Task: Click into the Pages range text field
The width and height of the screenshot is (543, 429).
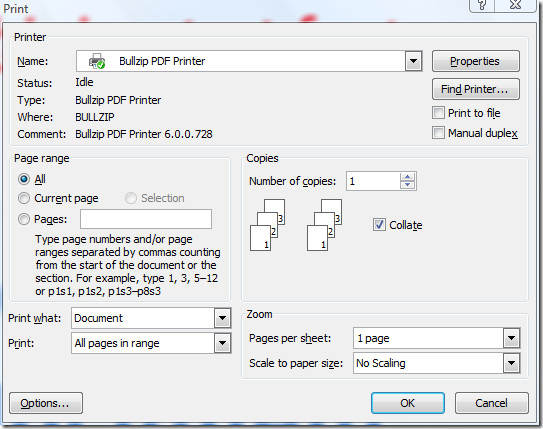Action: pos(146,219)
